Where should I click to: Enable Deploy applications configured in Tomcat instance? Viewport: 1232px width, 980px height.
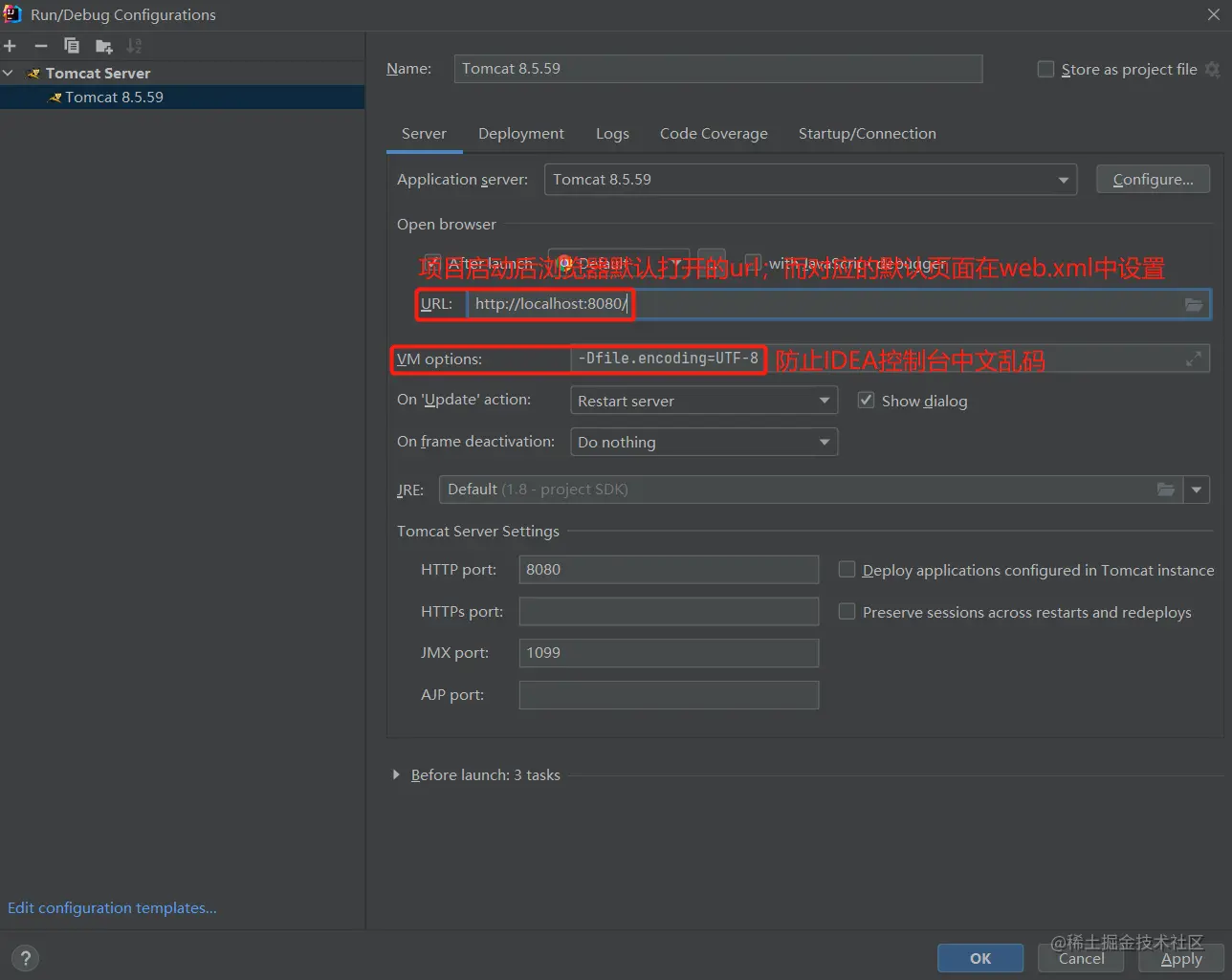847,570
